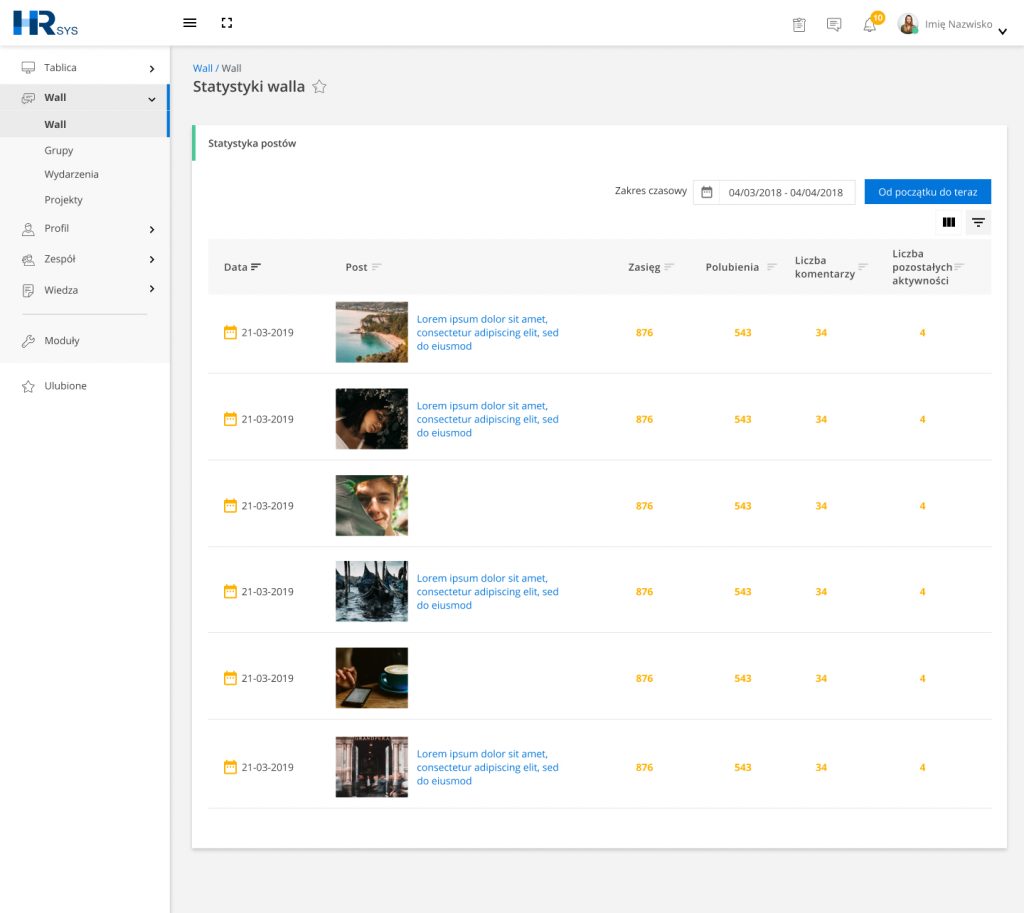Open the calendar icon in date range field
1024x913 pixels.
[707, 192]
